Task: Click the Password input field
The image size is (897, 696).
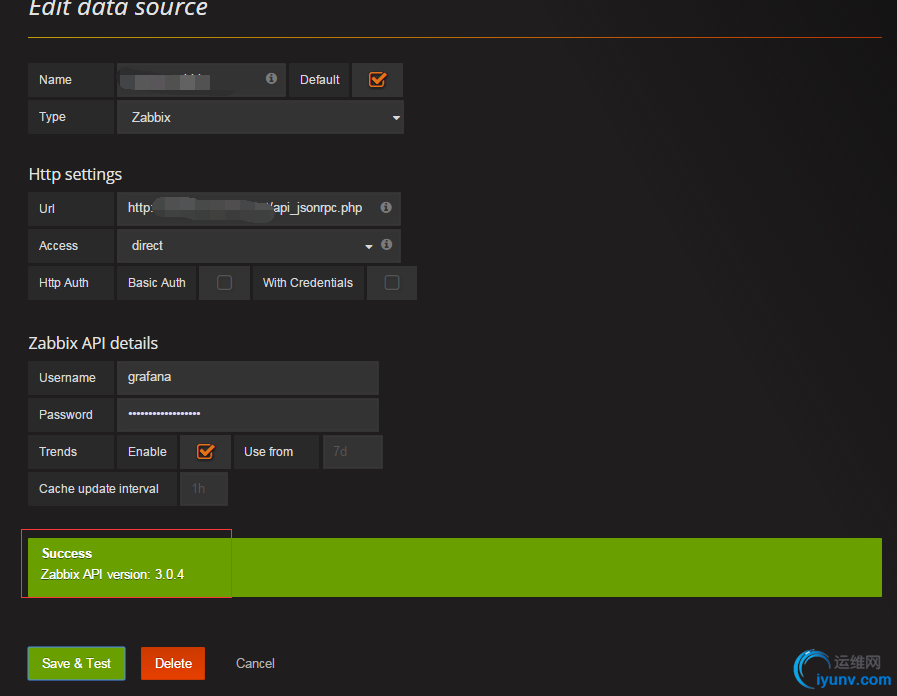Action: (248, 415)
